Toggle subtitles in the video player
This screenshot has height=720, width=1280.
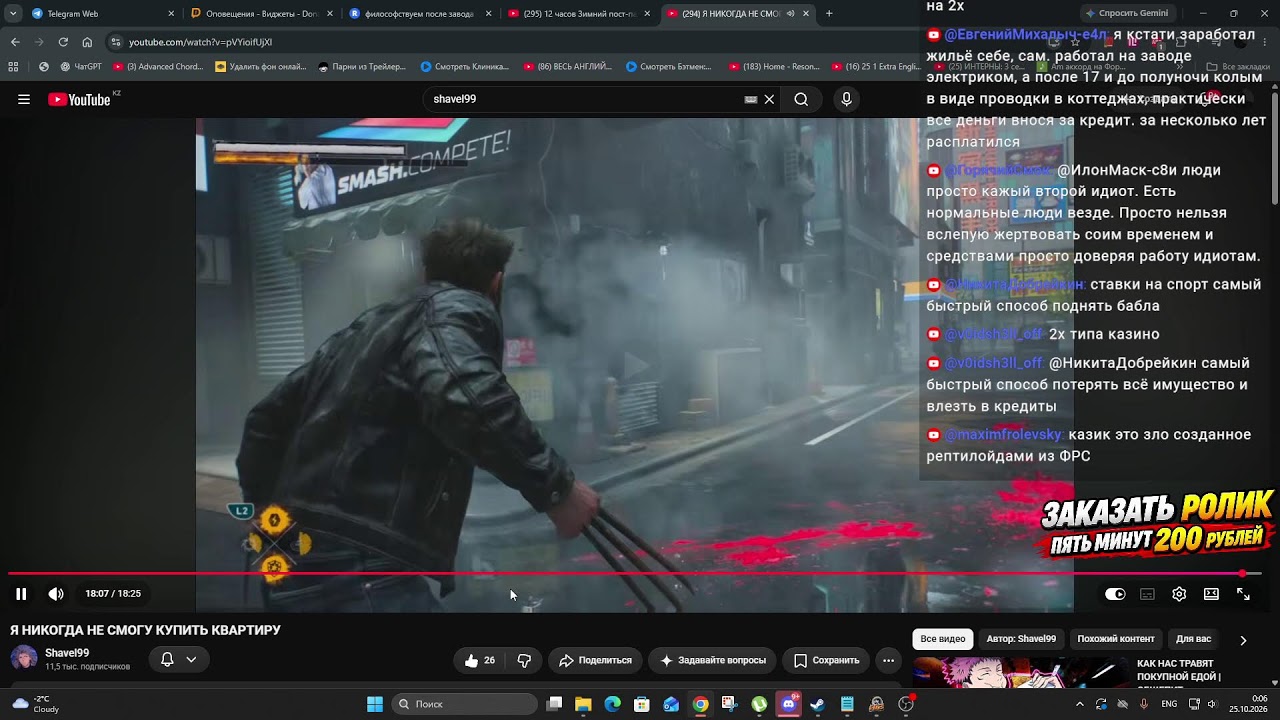(x=1147, y=594)
